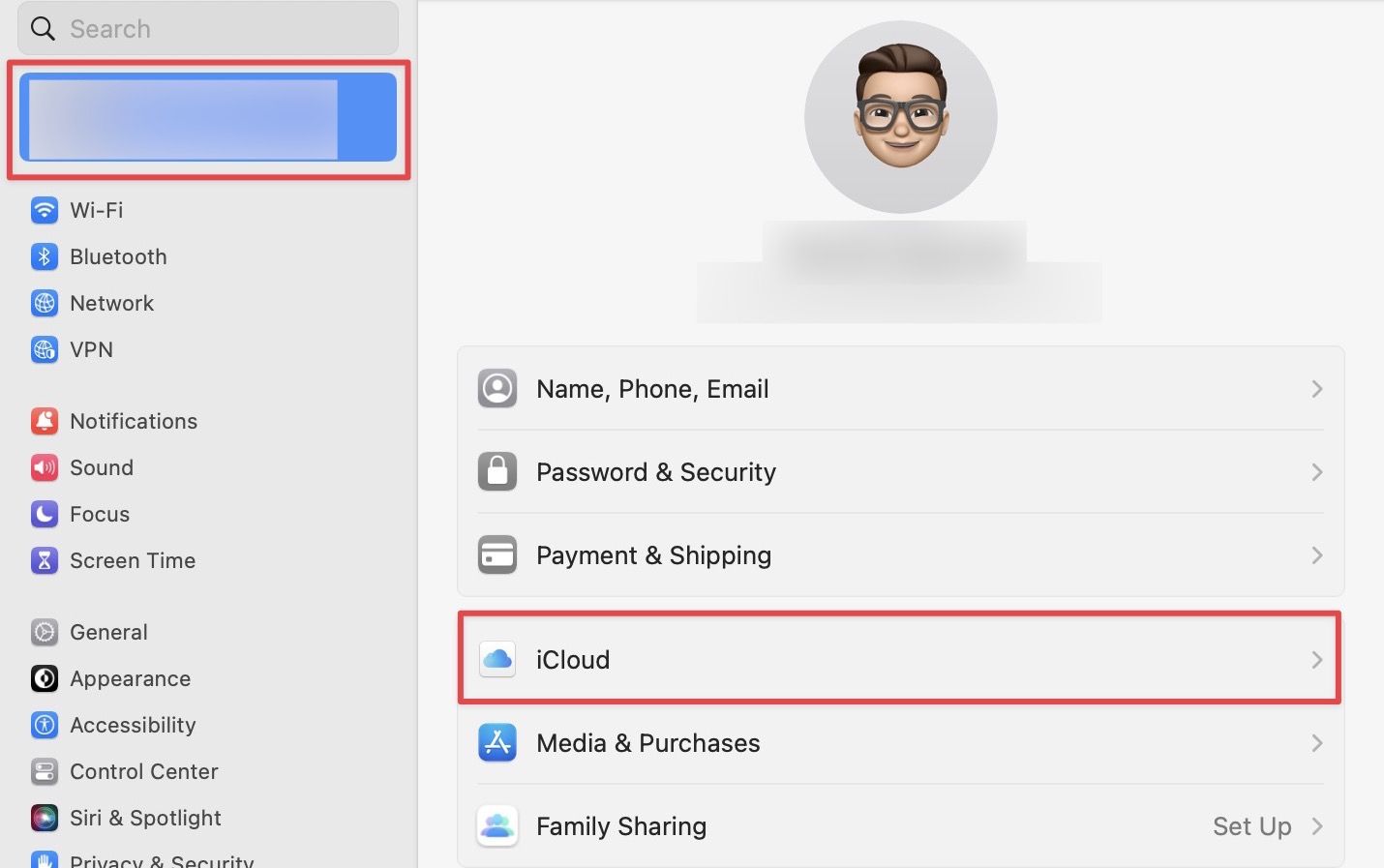
Task: Select the Siri & Spotlight icon
Action: click(45, 818)
